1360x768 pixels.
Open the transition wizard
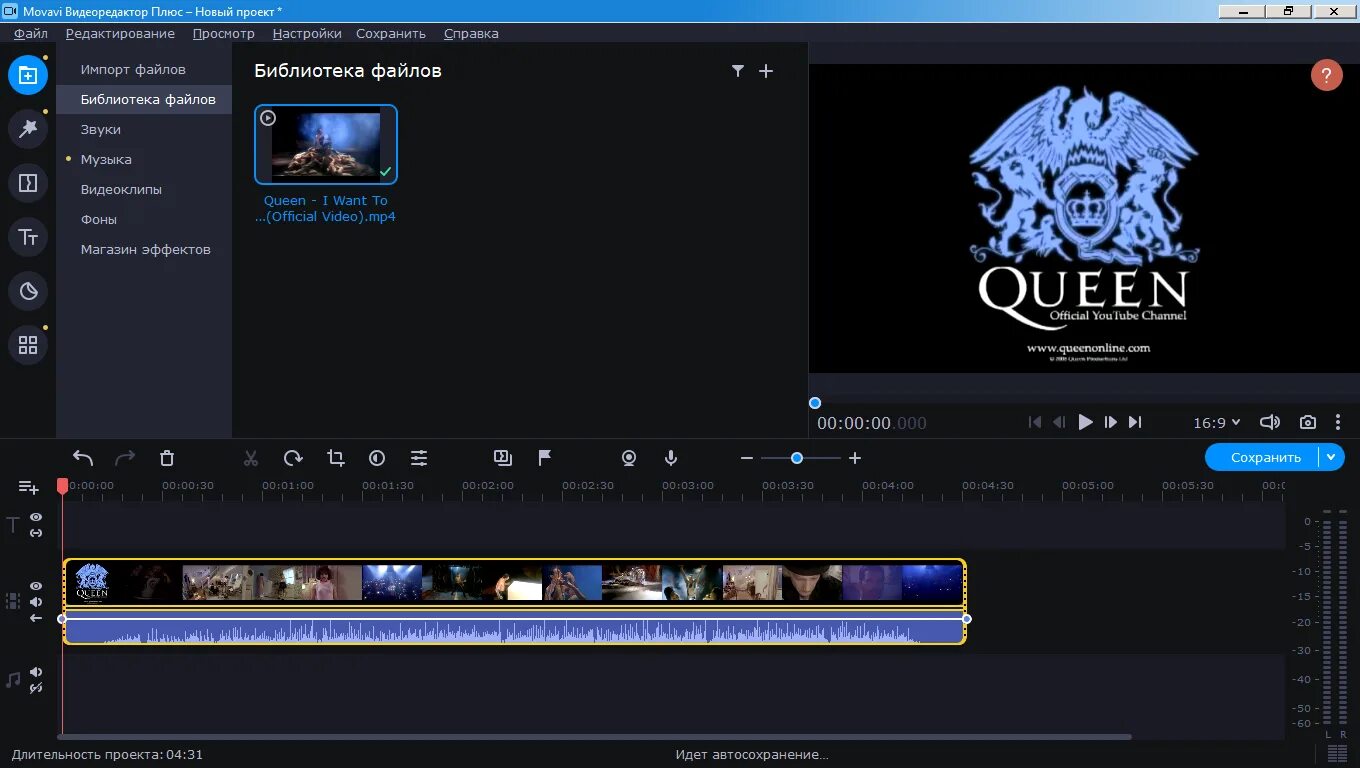pos(503,458)
